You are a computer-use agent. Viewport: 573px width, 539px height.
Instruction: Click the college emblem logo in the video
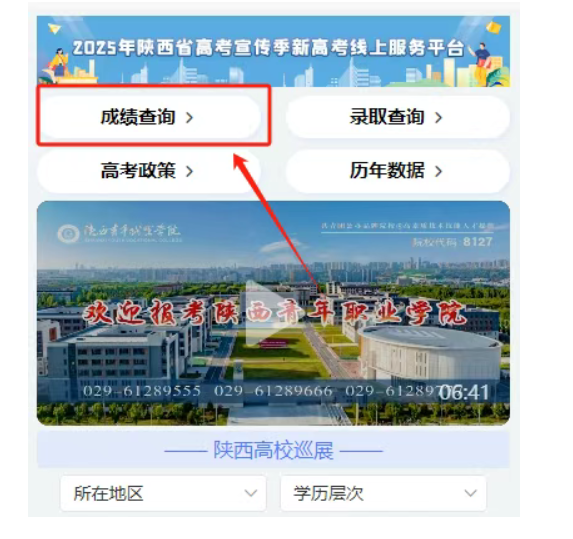68,234
